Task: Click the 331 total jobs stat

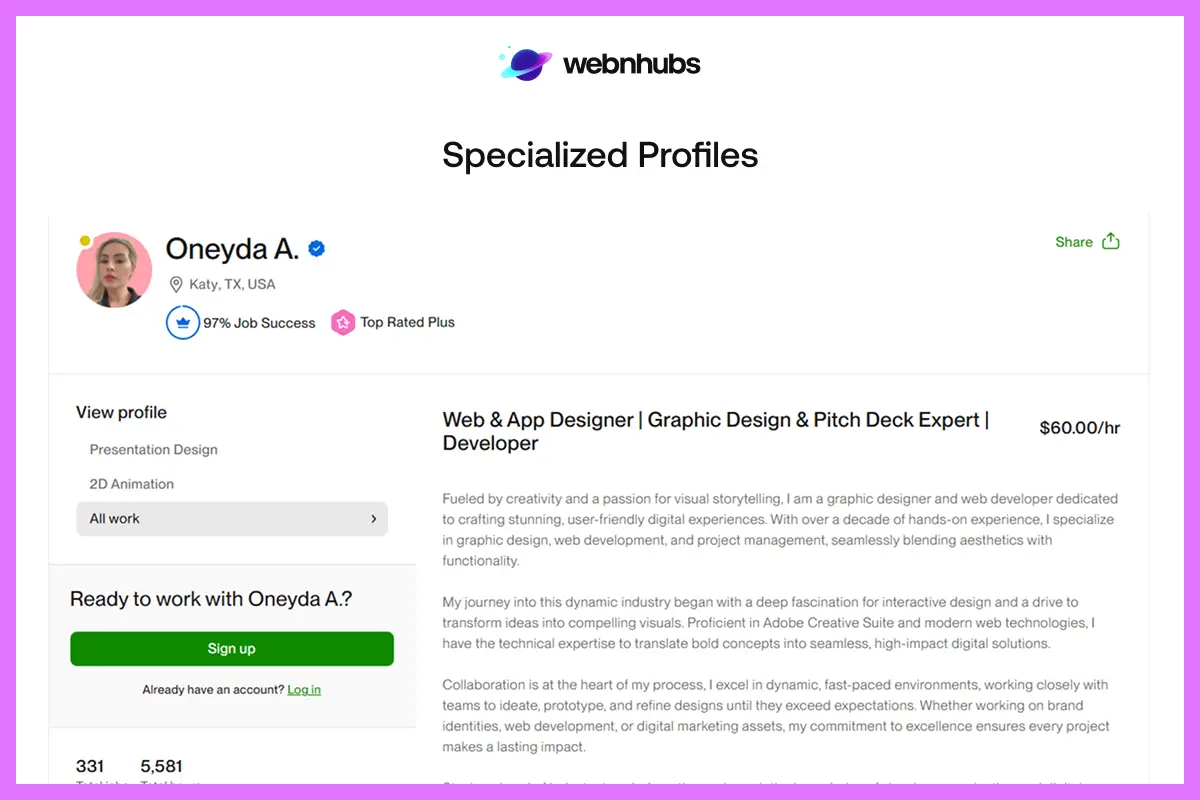Action: click(x=91, y=765)
